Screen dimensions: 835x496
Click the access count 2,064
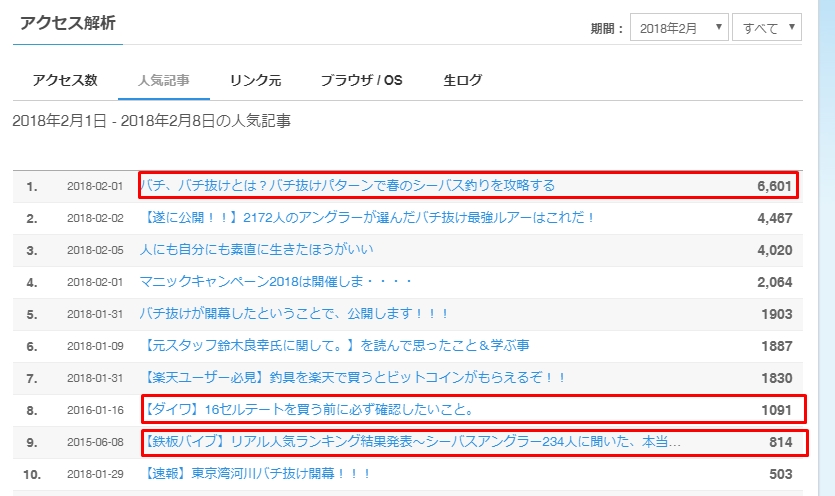775,282
